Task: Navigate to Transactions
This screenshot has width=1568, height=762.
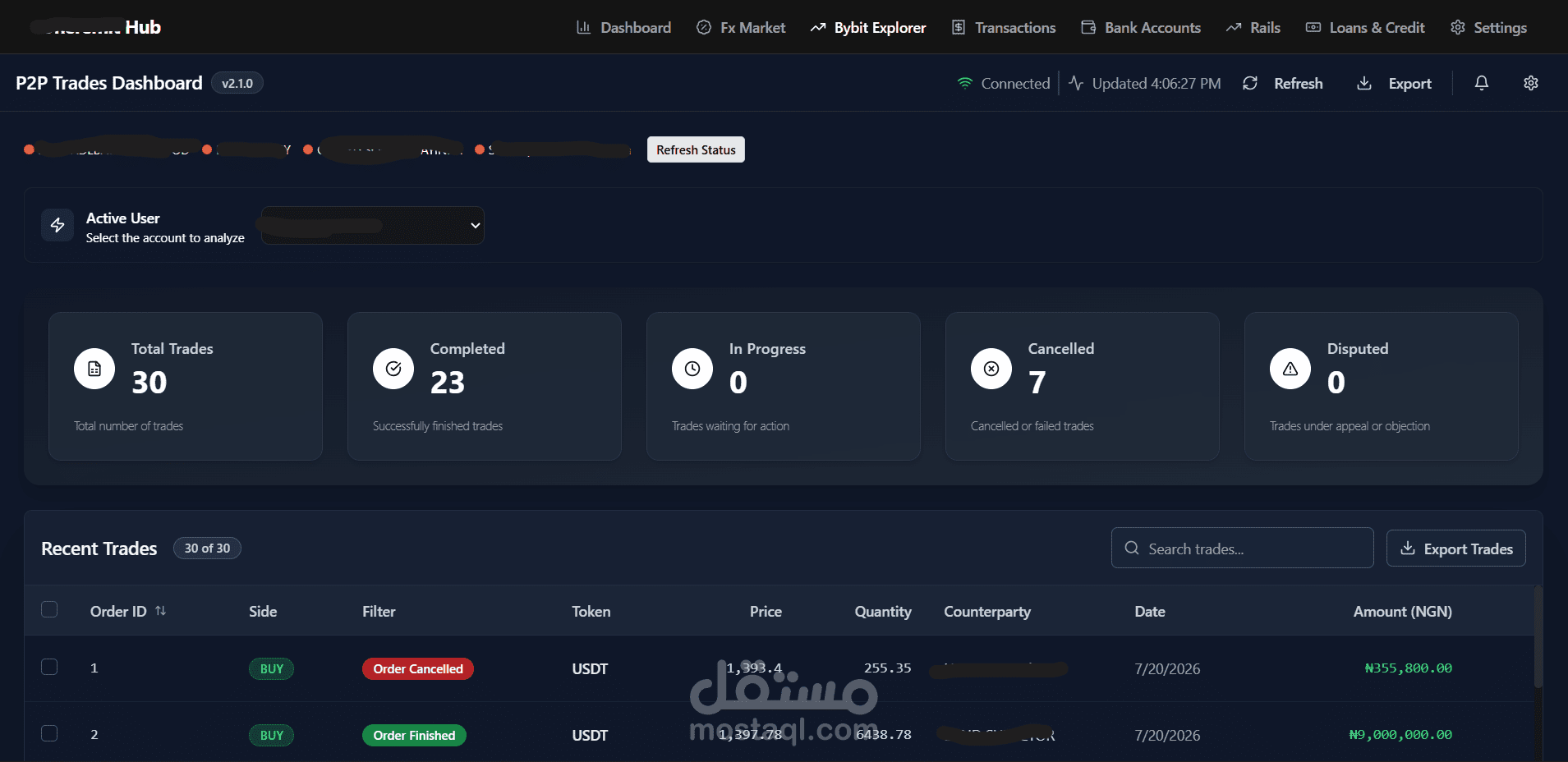Action: 1004,27
